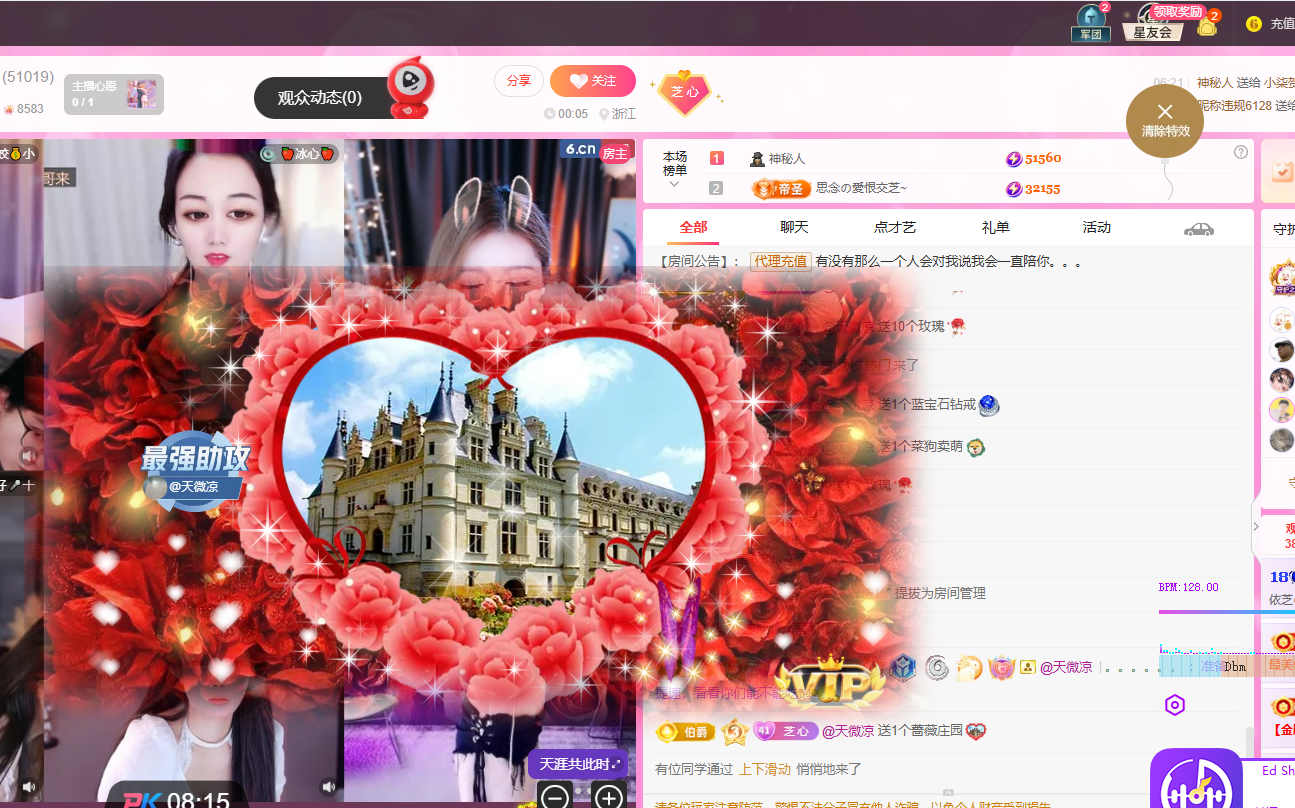This screenshot has width=1295, height=808.
Task: Click the purple hexagon settings icon
Action: tap(1175, 705)
